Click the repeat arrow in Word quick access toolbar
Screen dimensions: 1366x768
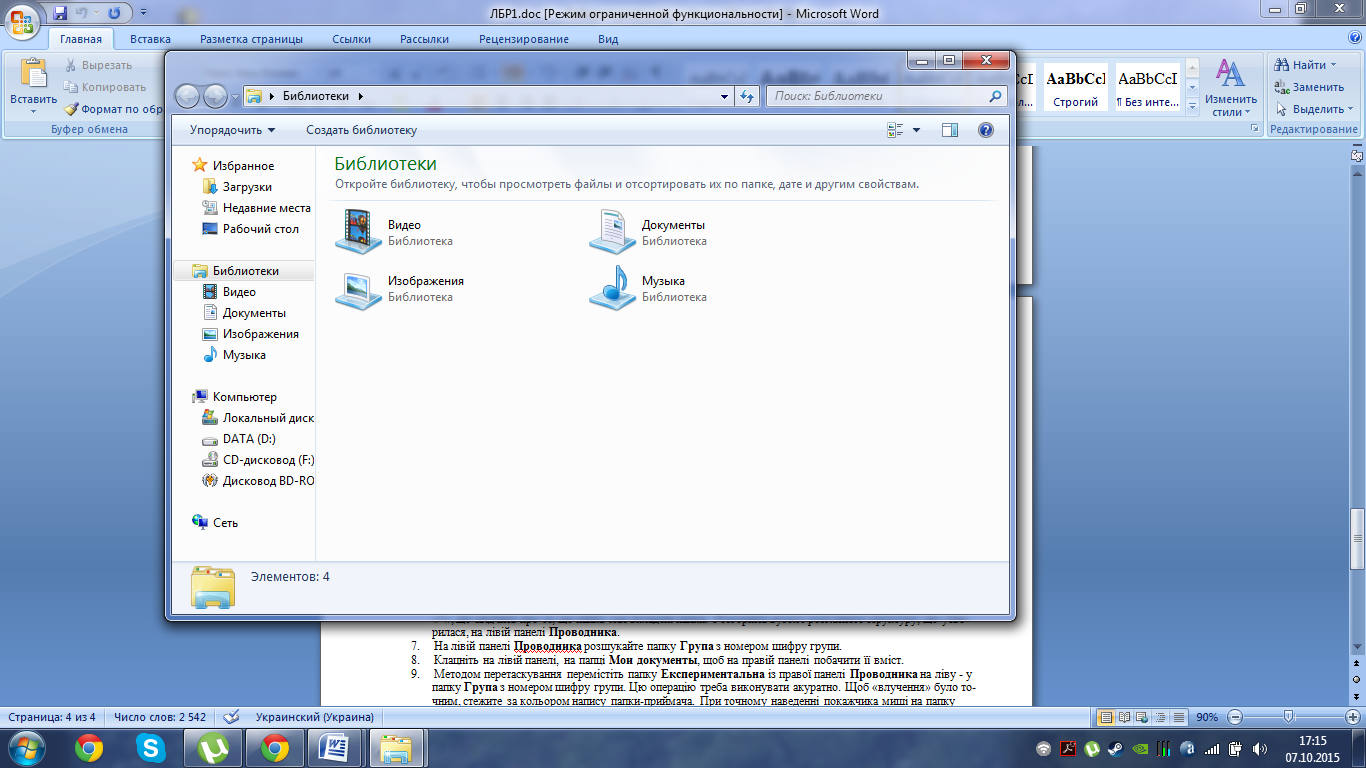coord(113,13)
